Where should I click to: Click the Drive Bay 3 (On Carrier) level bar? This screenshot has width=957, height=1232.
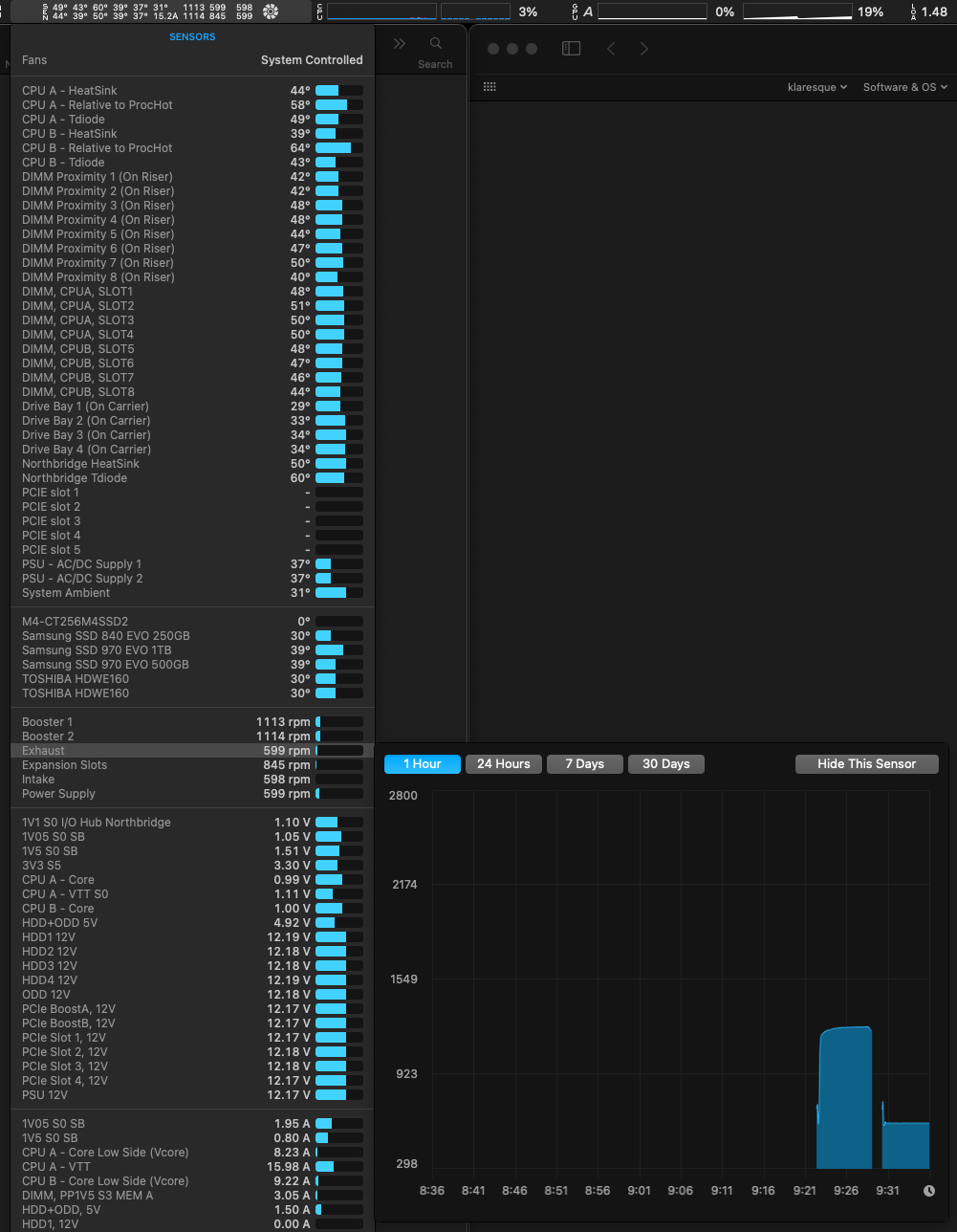point(339,435)
